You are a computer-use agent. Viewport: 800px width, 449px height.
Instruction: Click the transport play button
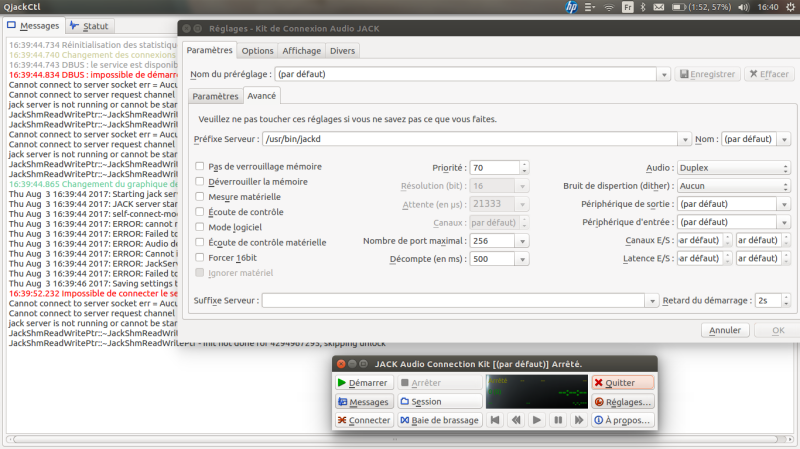pos(537,420)
